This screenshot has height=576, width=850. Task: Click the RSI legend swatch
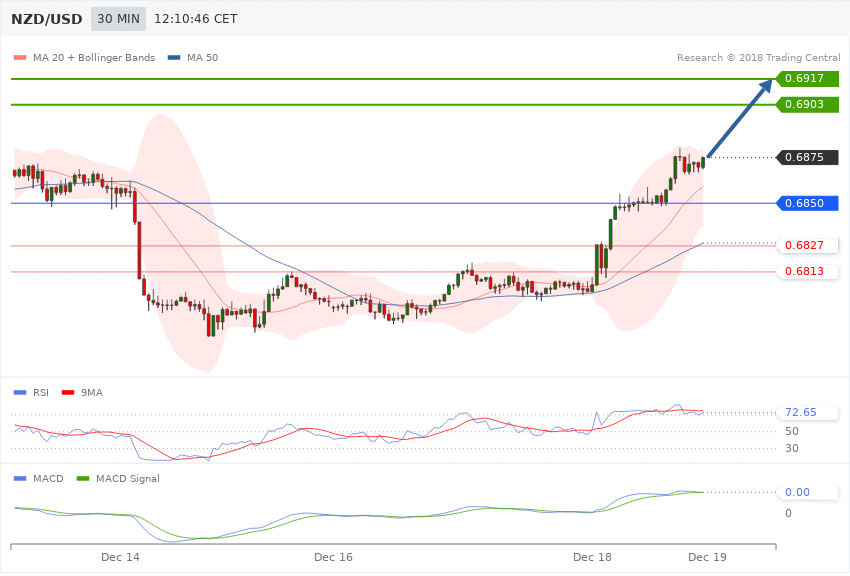tap(20, 392)
